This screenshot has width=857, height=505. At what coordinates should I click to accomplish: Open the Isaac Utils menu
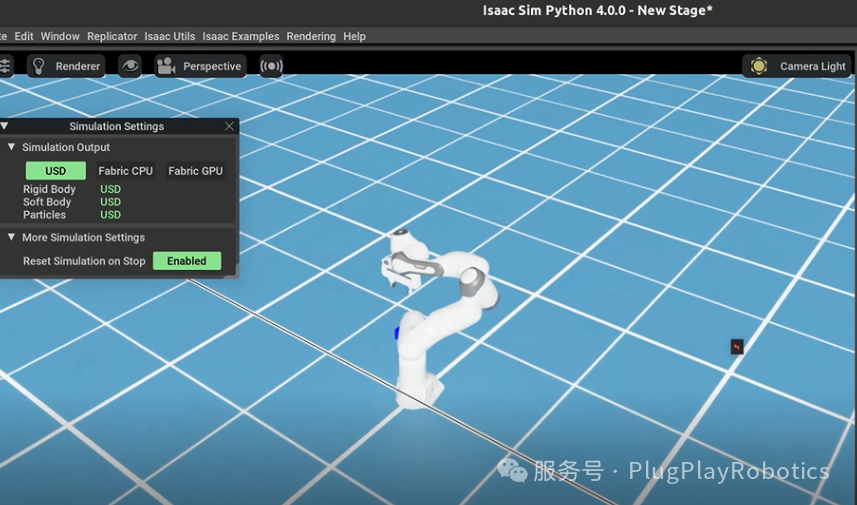[170, 36]
